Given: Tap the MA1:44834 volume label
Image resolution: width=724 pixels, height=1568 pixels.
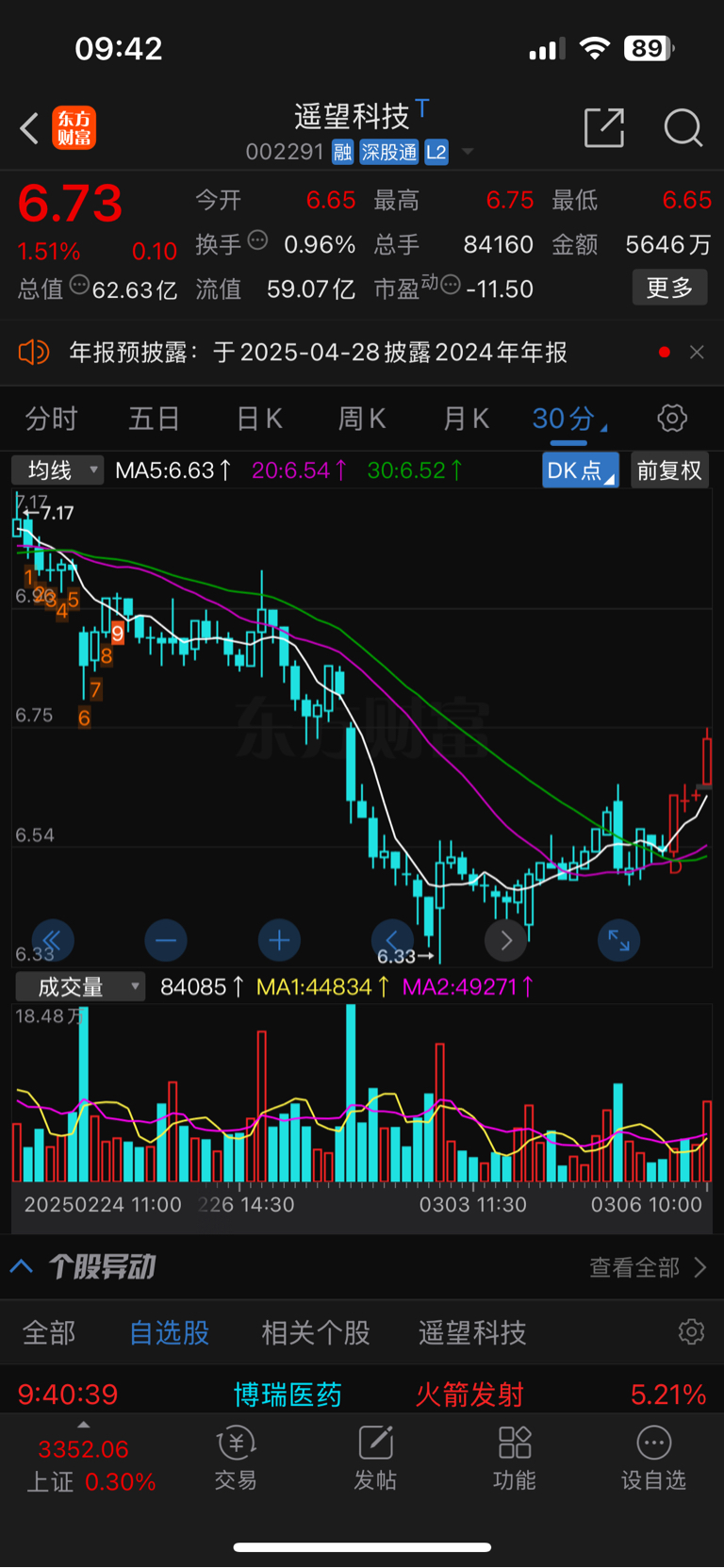Looking at the screenshot, I should tap(323, 987).
